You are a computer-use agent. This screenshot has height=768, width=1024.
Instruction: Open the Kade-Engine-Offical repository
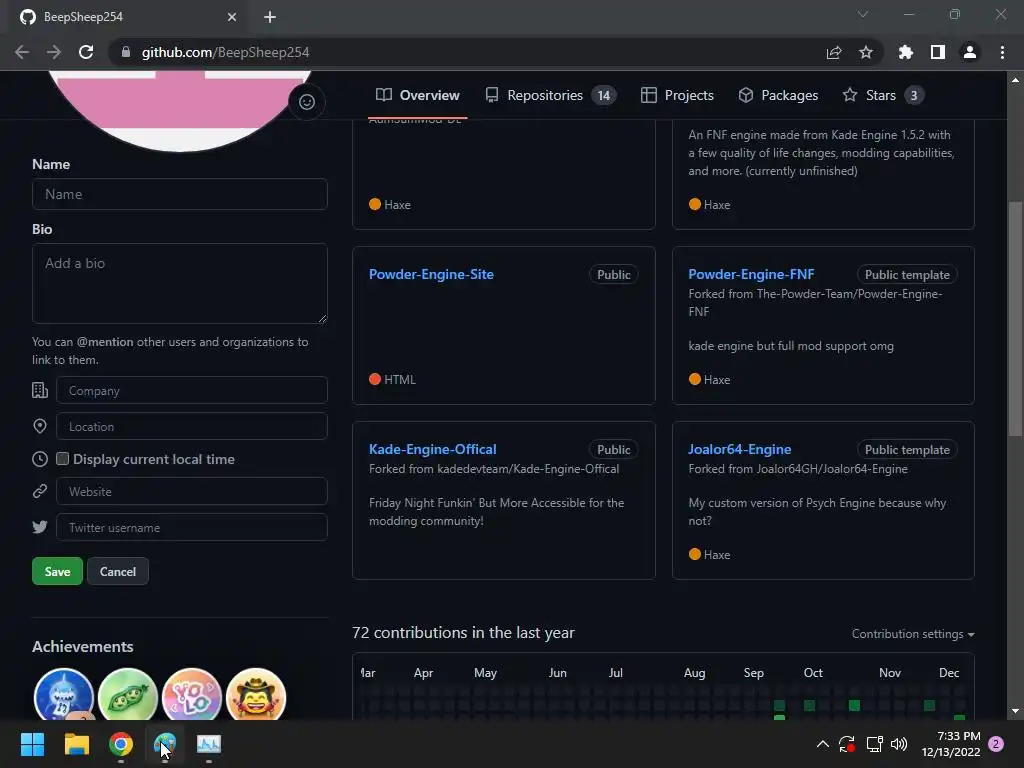pos(432,449)
